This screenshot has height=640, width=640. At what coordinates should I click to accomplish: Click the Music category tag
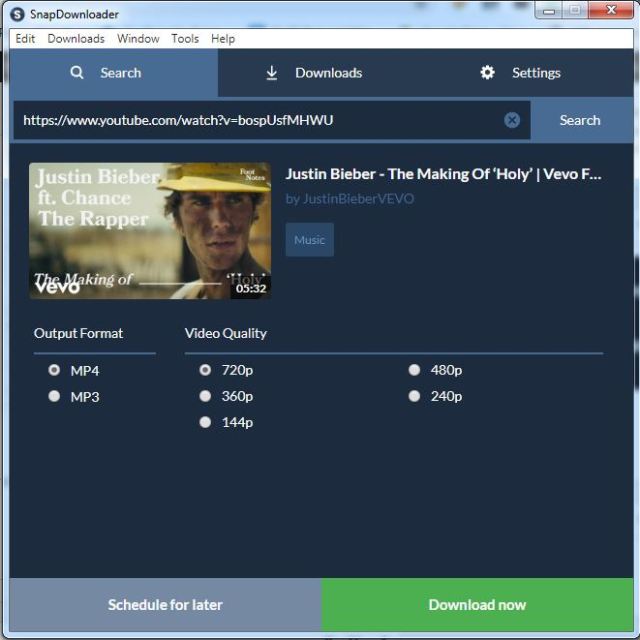pos(309,240)
